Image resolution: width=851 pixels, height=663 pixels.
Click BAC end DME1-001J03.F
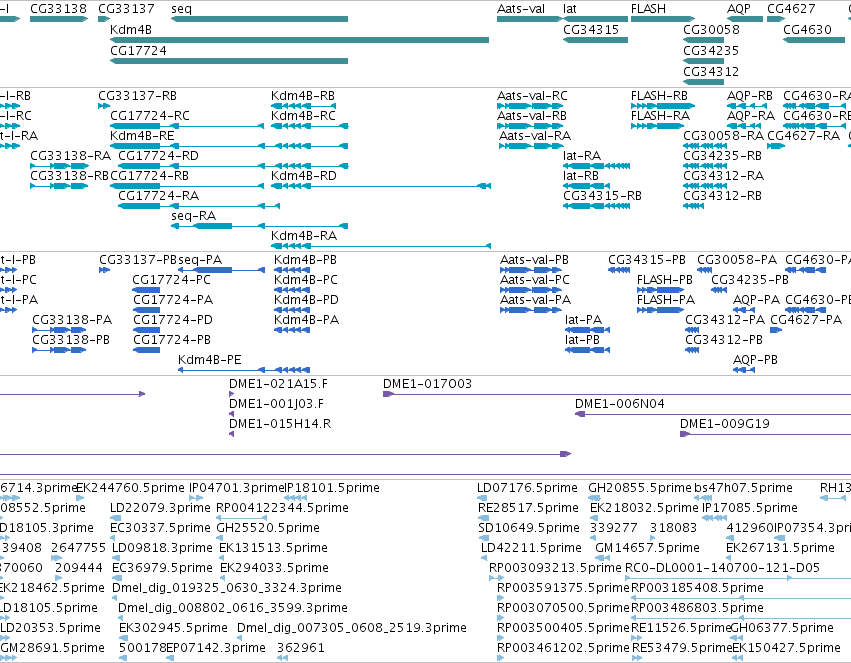[x=276, y=404]
